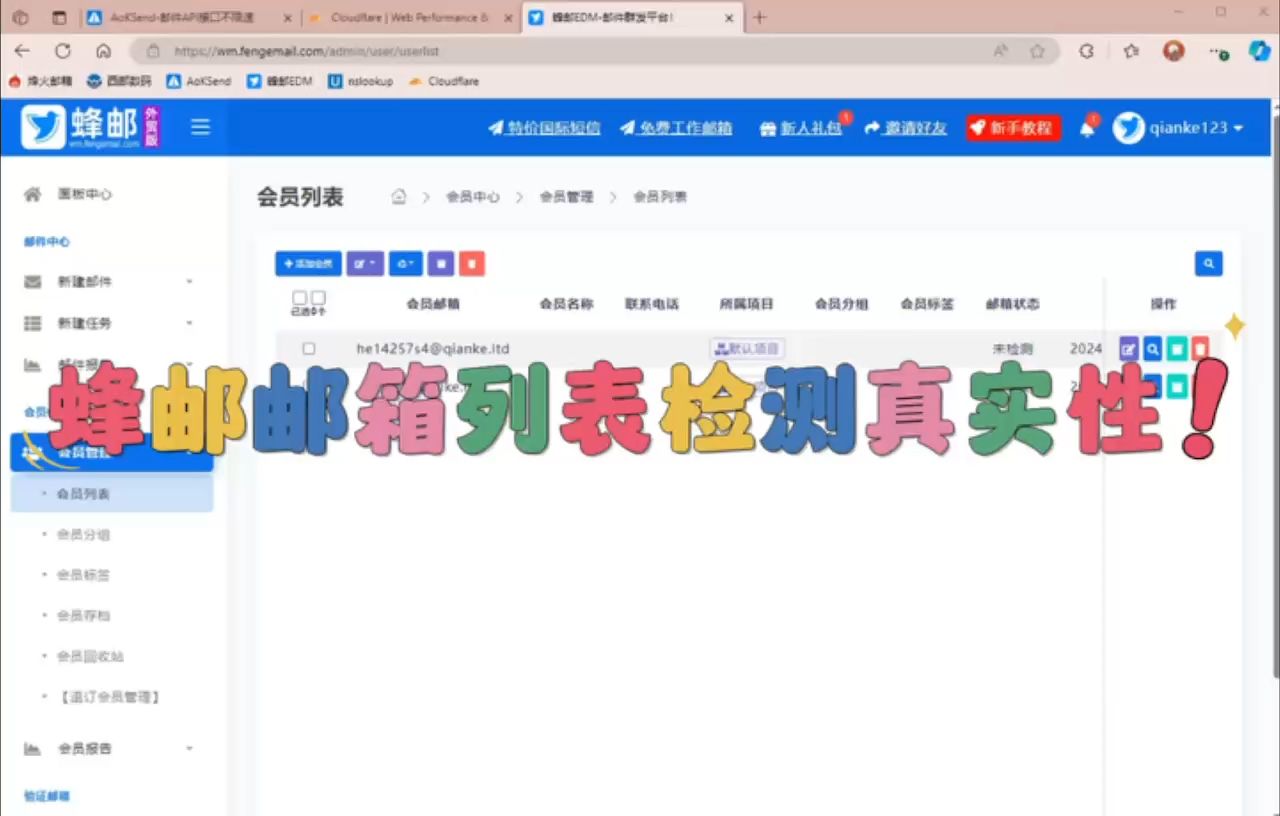Open the qianke123 account dropdown

tap(1179, 128)
